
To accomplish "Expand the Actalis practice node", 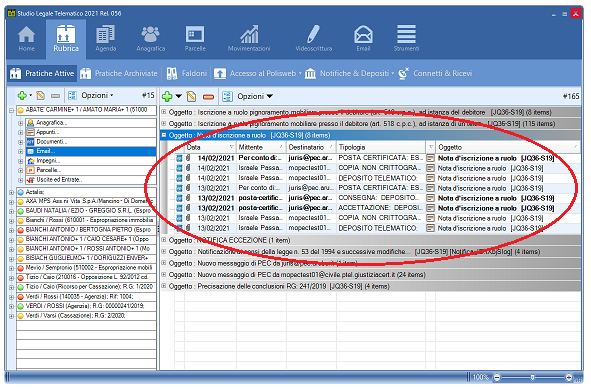I will point(11,193).
